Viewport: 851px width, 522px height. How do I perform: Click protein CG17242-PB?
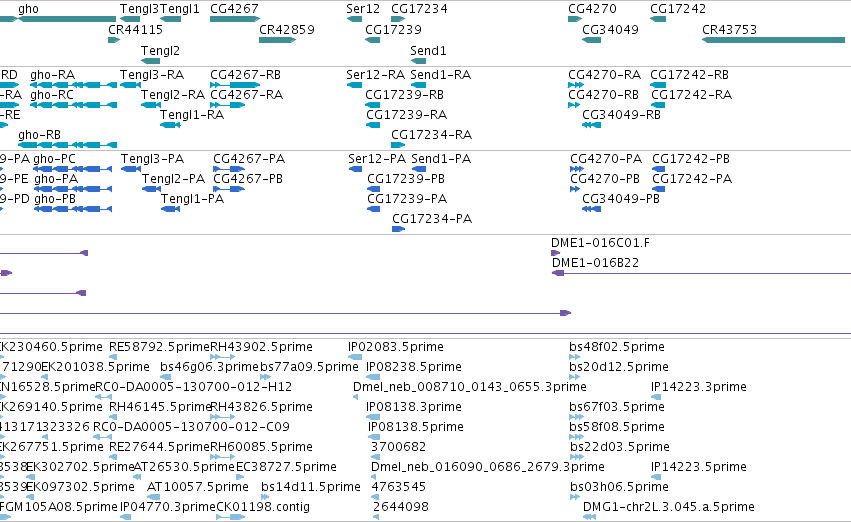click(x=691, y=158)
